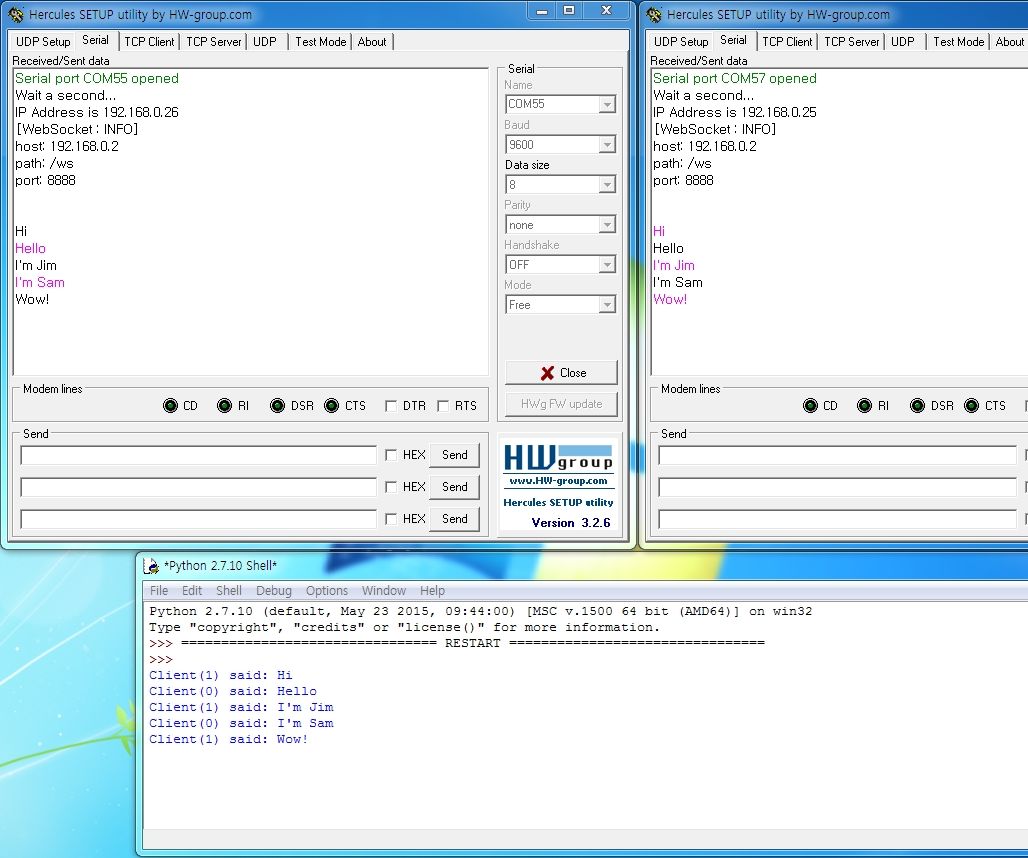The height and width of the screenshot is (858, 1028).
Task: Click the RI modem line indicator
Action: pyautogui.click(x=224, y=405)
